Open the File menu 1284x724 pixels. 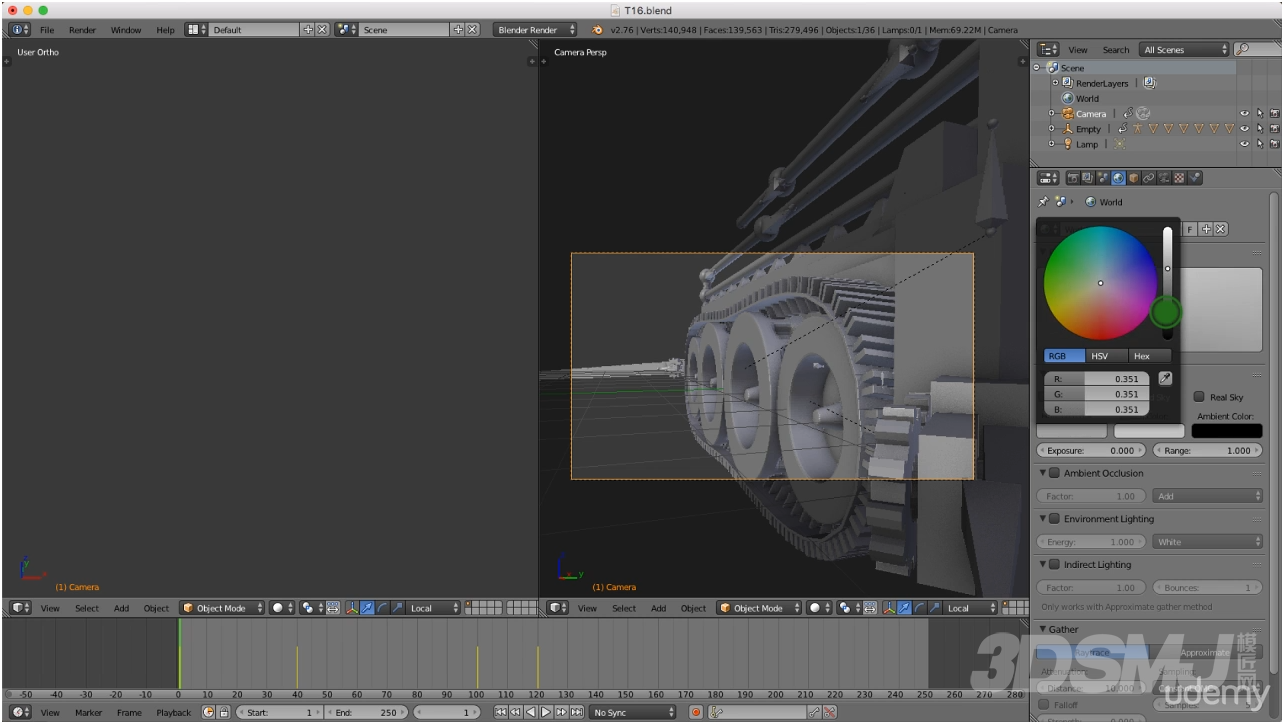coord(47,30)
